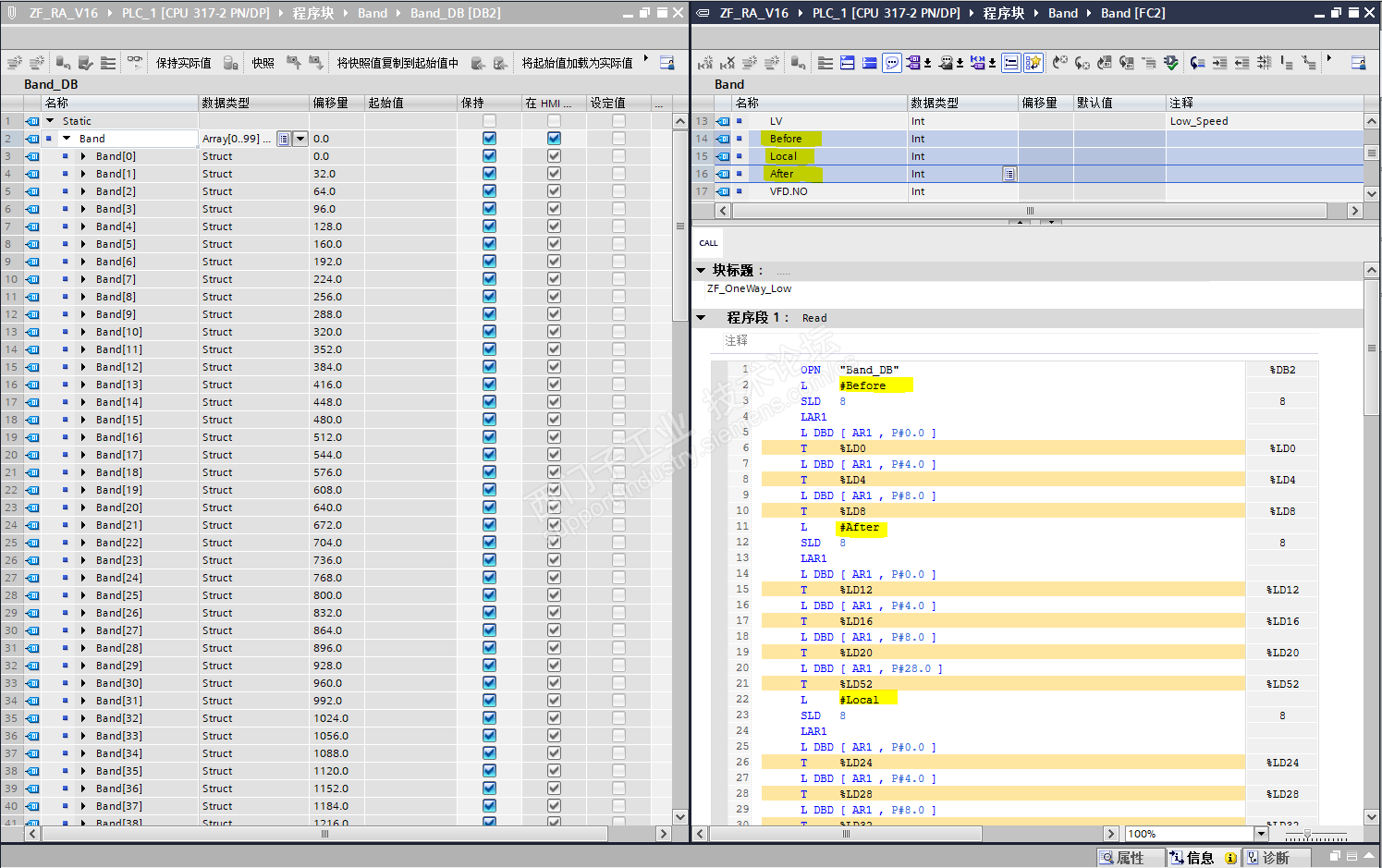Click the monitor-all glasses icon in Band_DB toolbar
1382x868 pixels.
coord(135,62)
